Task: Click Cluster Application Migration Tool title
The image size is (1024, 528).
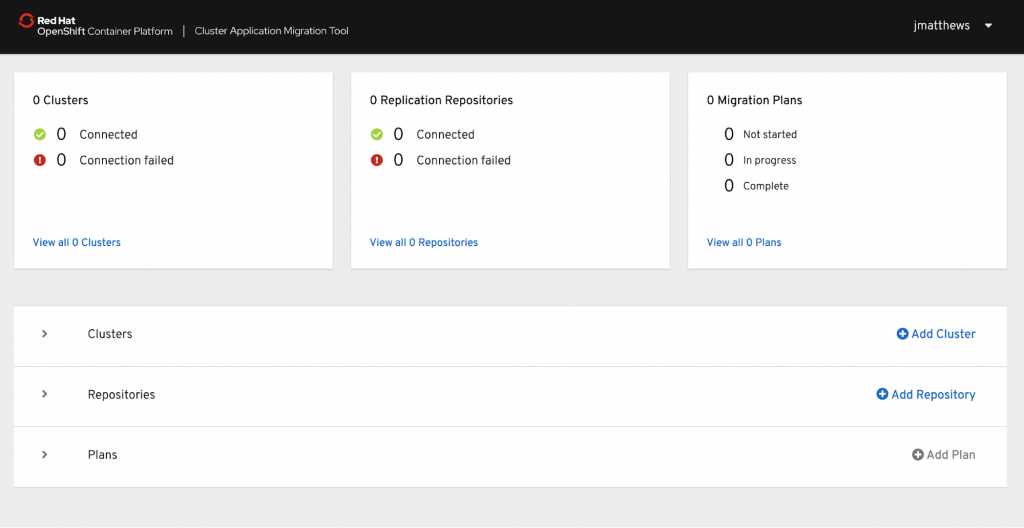Action: [271, 31]
